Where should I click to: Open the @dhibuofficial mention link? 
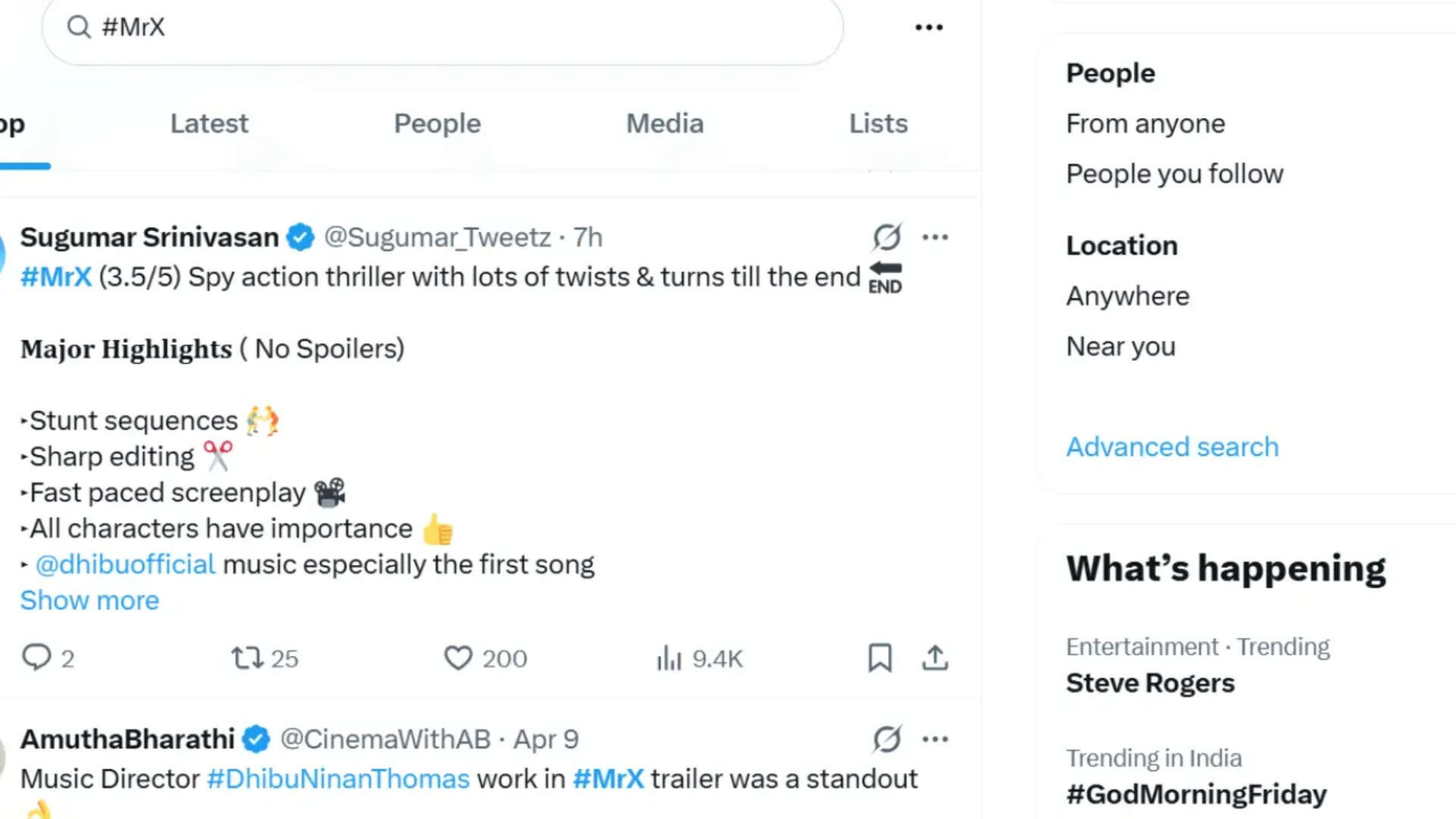[x=125, y=565]
